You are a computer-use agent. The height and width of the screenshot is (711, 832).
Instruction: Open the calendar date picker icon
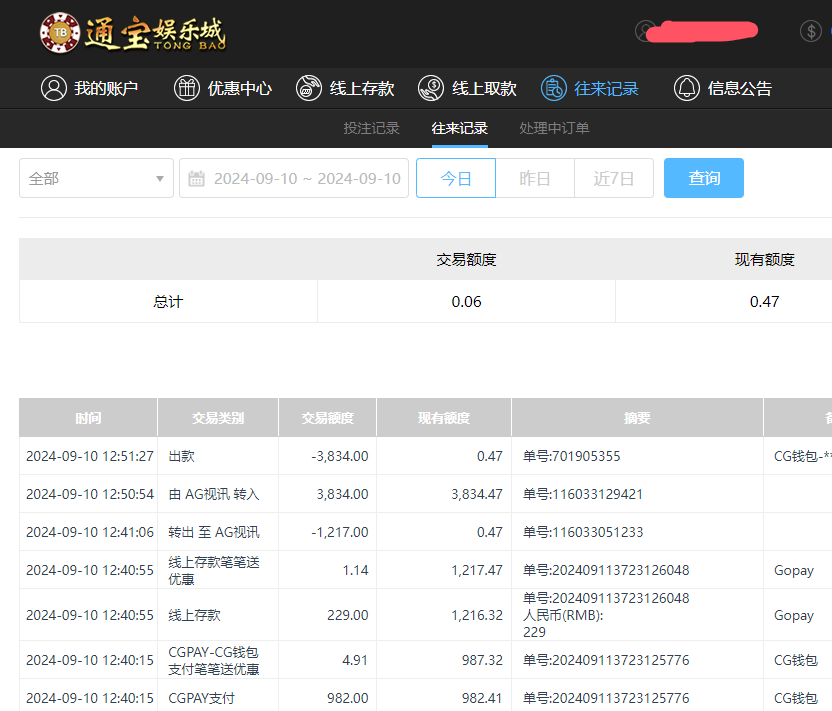[195, 177]
